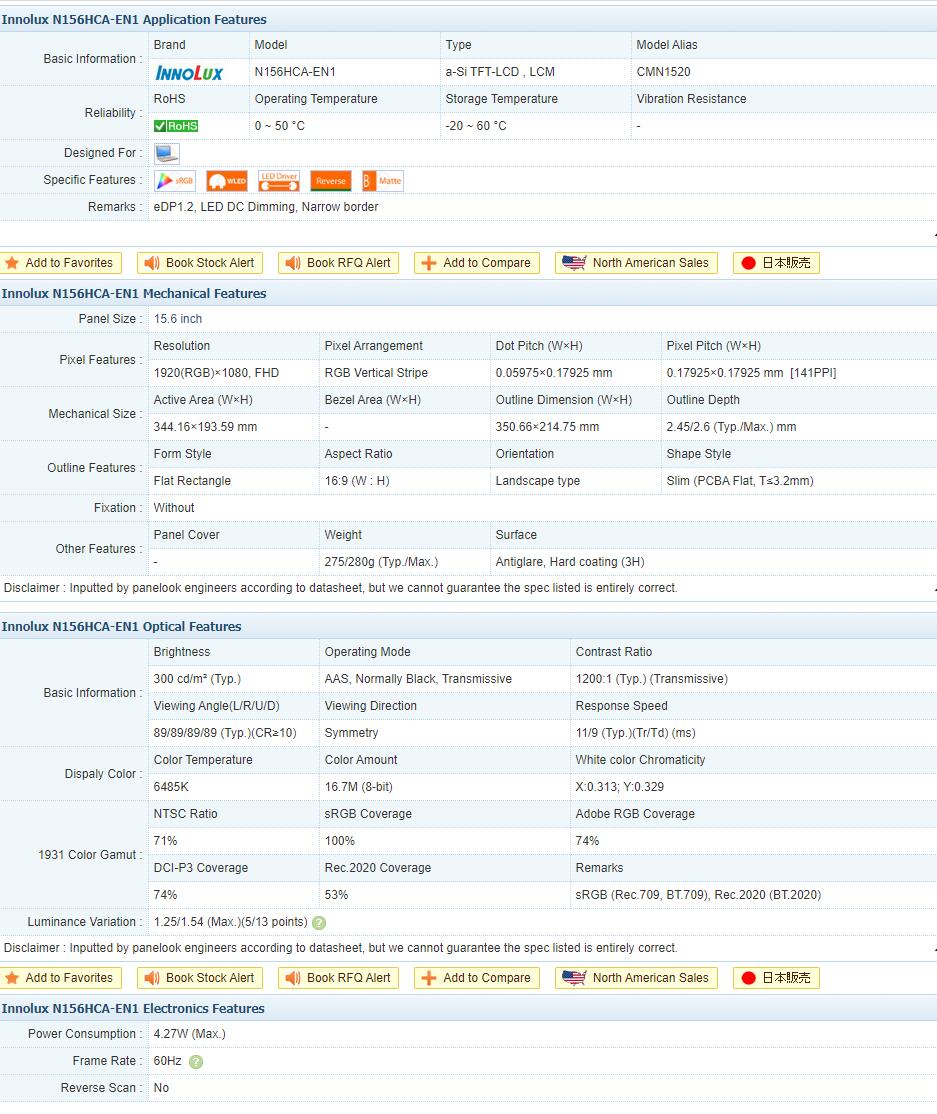937x1114 pixels.
Task: Select brightness value 300 cd/m² (Typ.)
Action: click(197, 679)
